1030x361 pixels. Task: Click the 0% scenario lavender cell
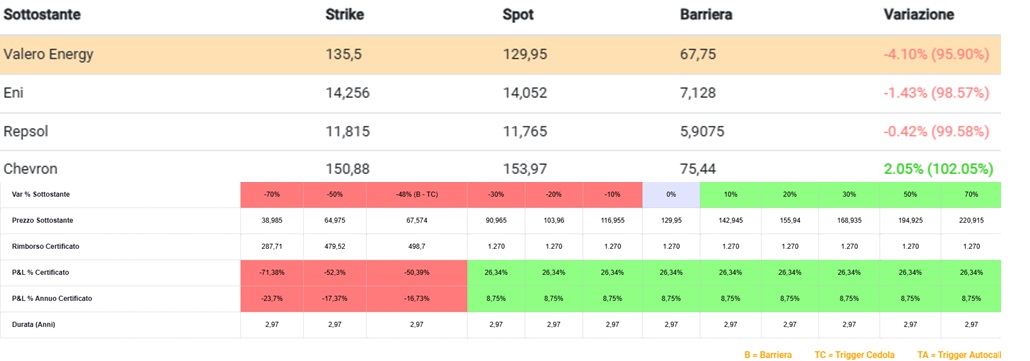pos(671,194)
